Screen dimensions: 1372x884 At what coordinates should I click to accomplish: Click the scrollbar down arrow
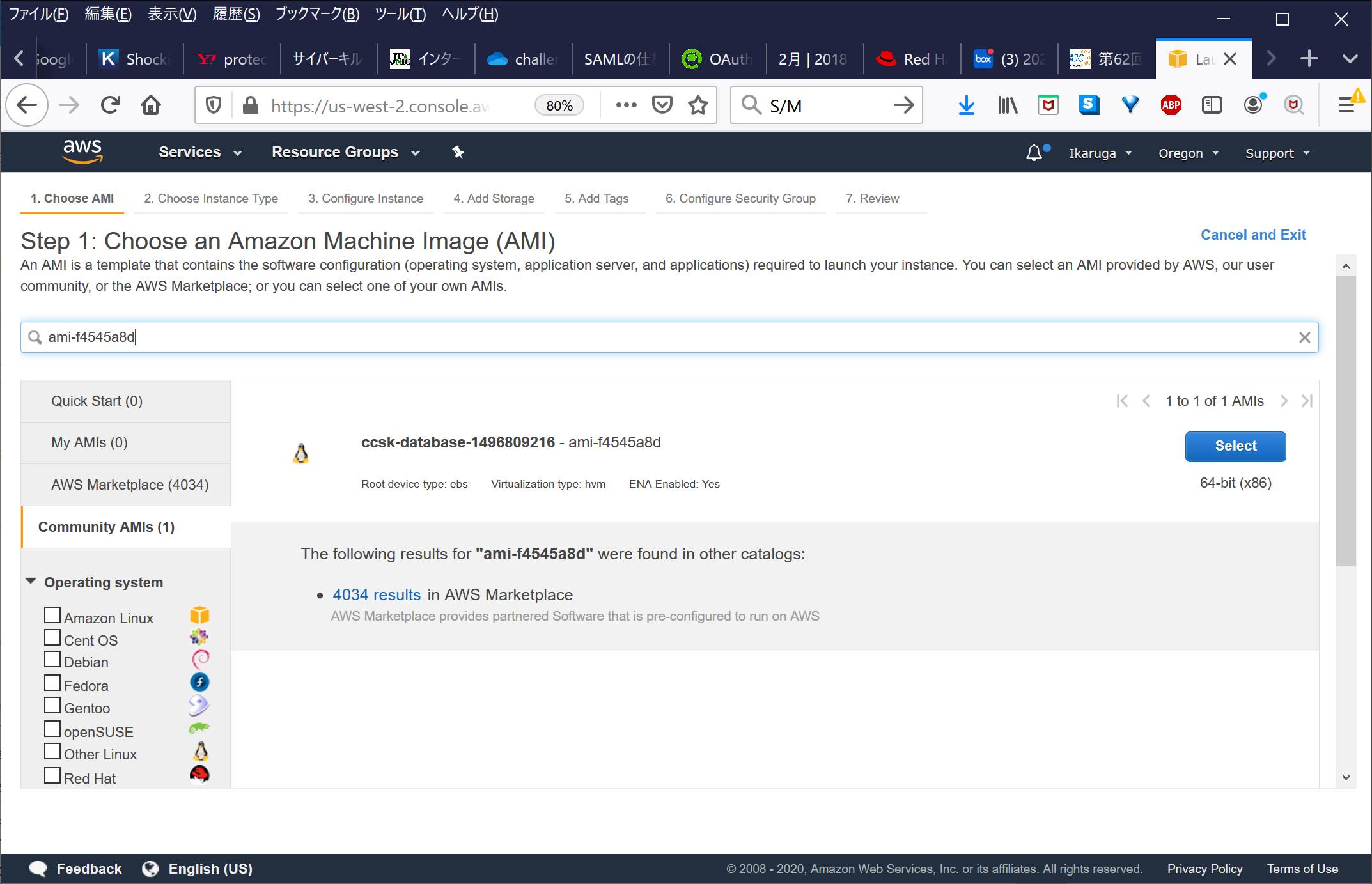point(1346,777)
